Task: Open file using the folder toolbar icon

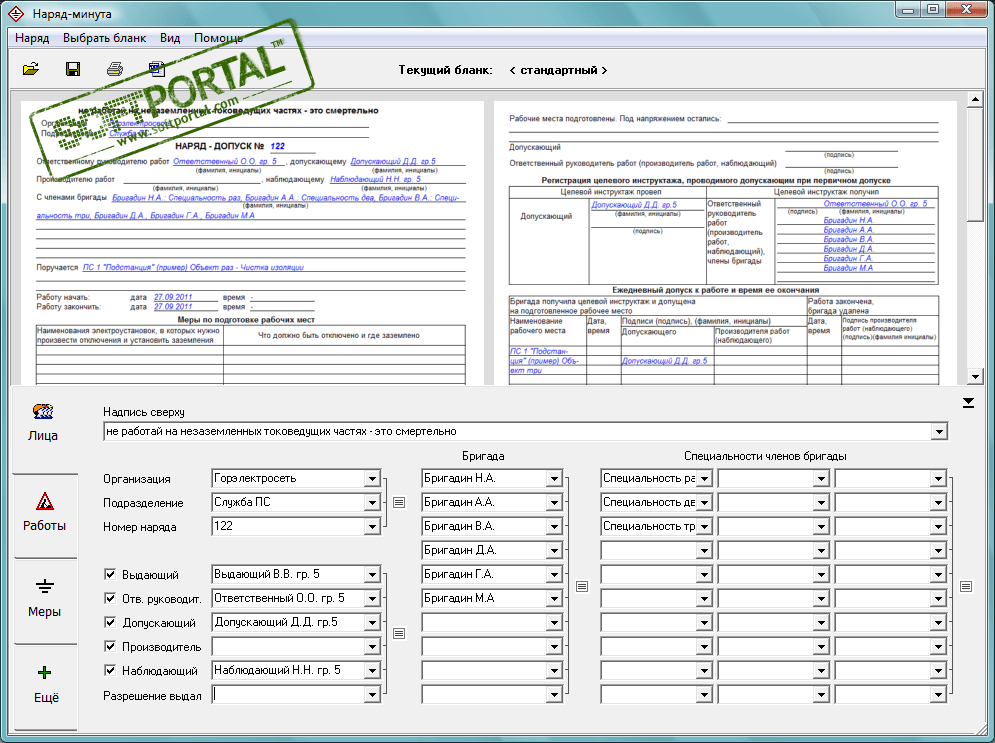Action: point(30,69)
